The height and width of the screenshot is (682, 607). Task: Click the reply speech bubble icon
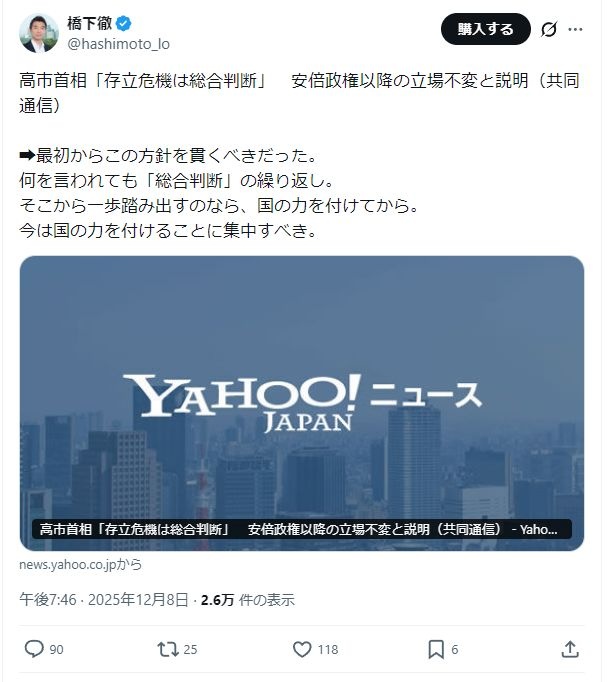click(x=33, y=649)
